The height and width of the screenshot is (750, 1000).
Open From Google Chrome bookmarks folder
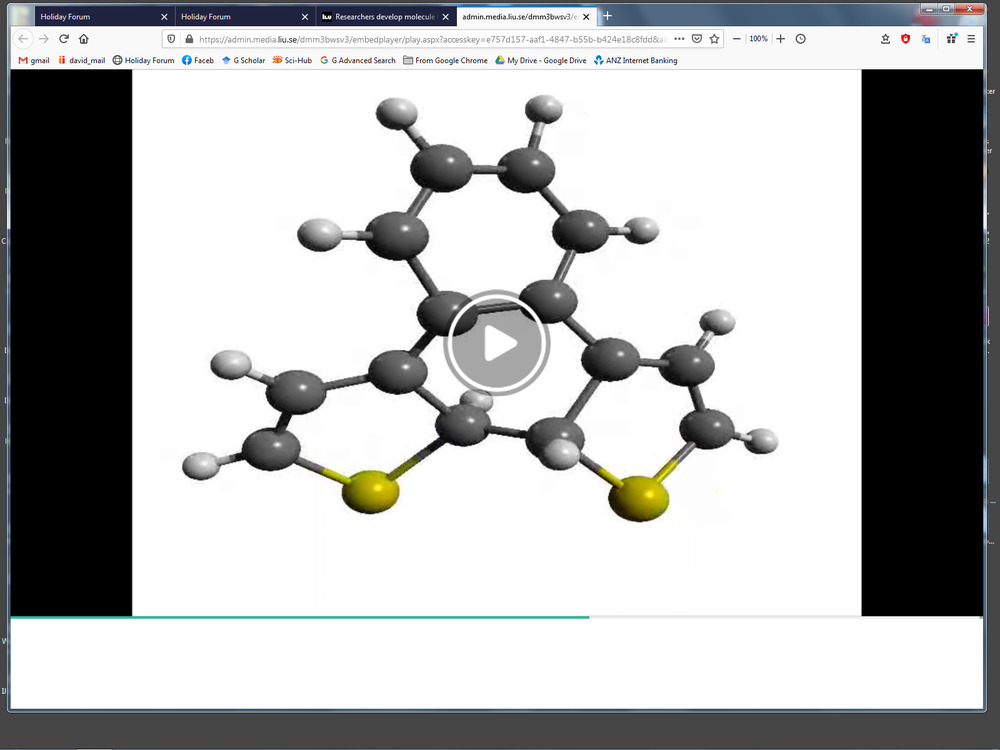(x=445, y=60)
